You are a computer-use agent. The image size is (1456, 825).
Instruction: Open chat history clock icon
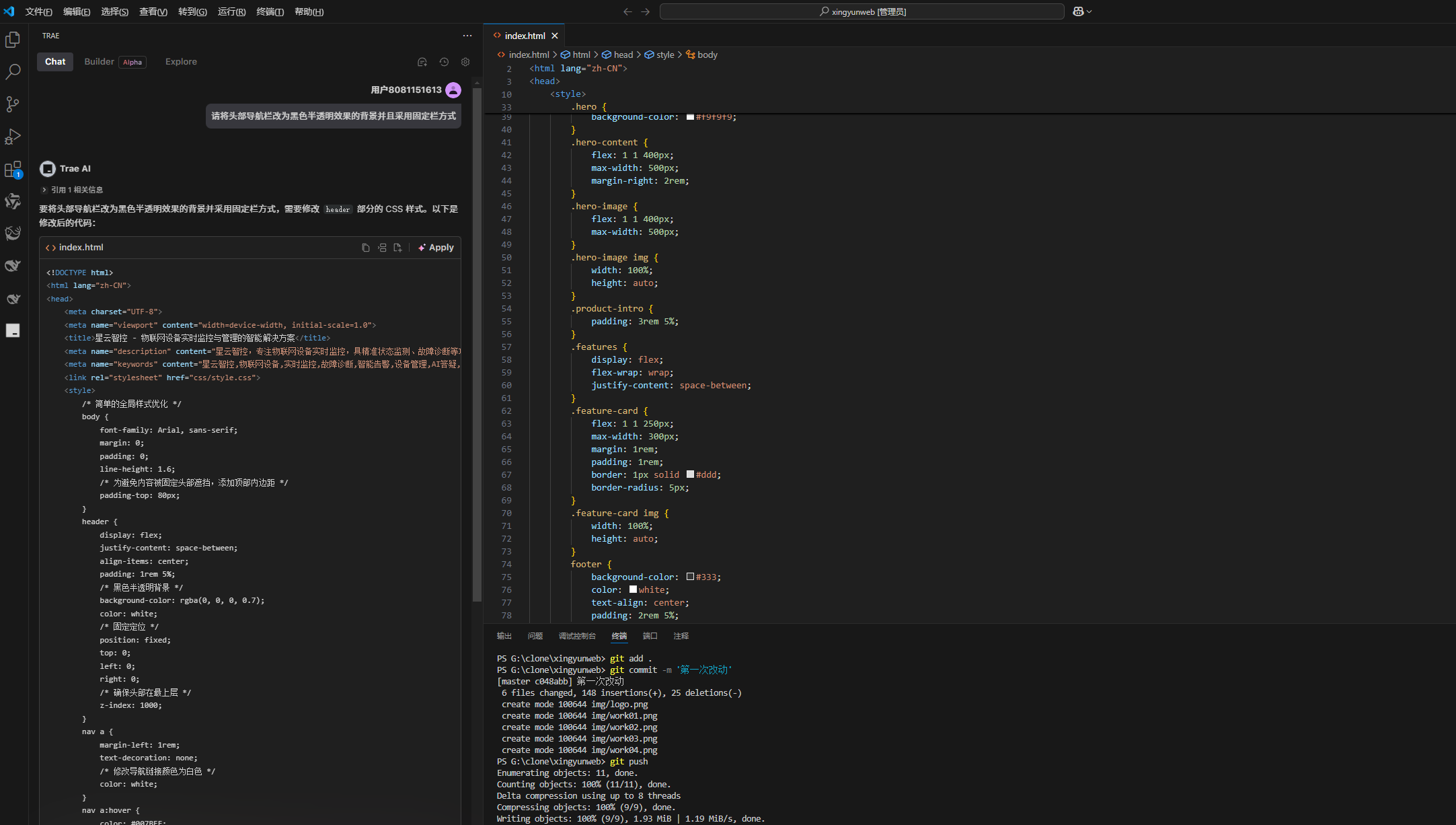click(x=444, y=62)
